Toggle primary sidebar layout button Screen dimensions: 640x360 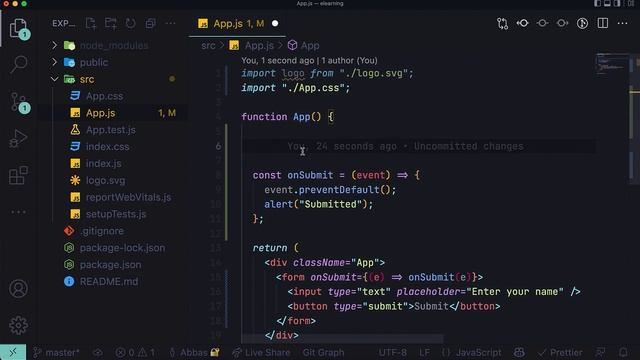click(x=598, y=4)
